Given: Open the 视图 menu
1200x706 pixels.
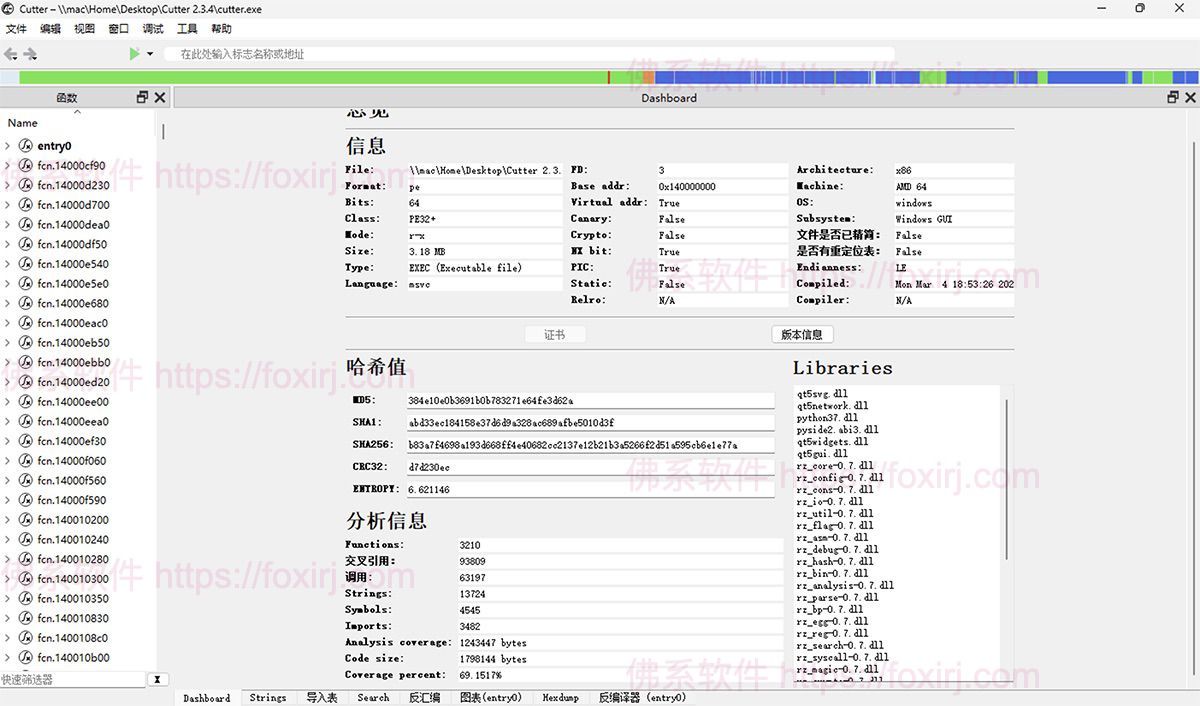Looking at the screenshot, I should pyautogui.click(x=84, y=29).
